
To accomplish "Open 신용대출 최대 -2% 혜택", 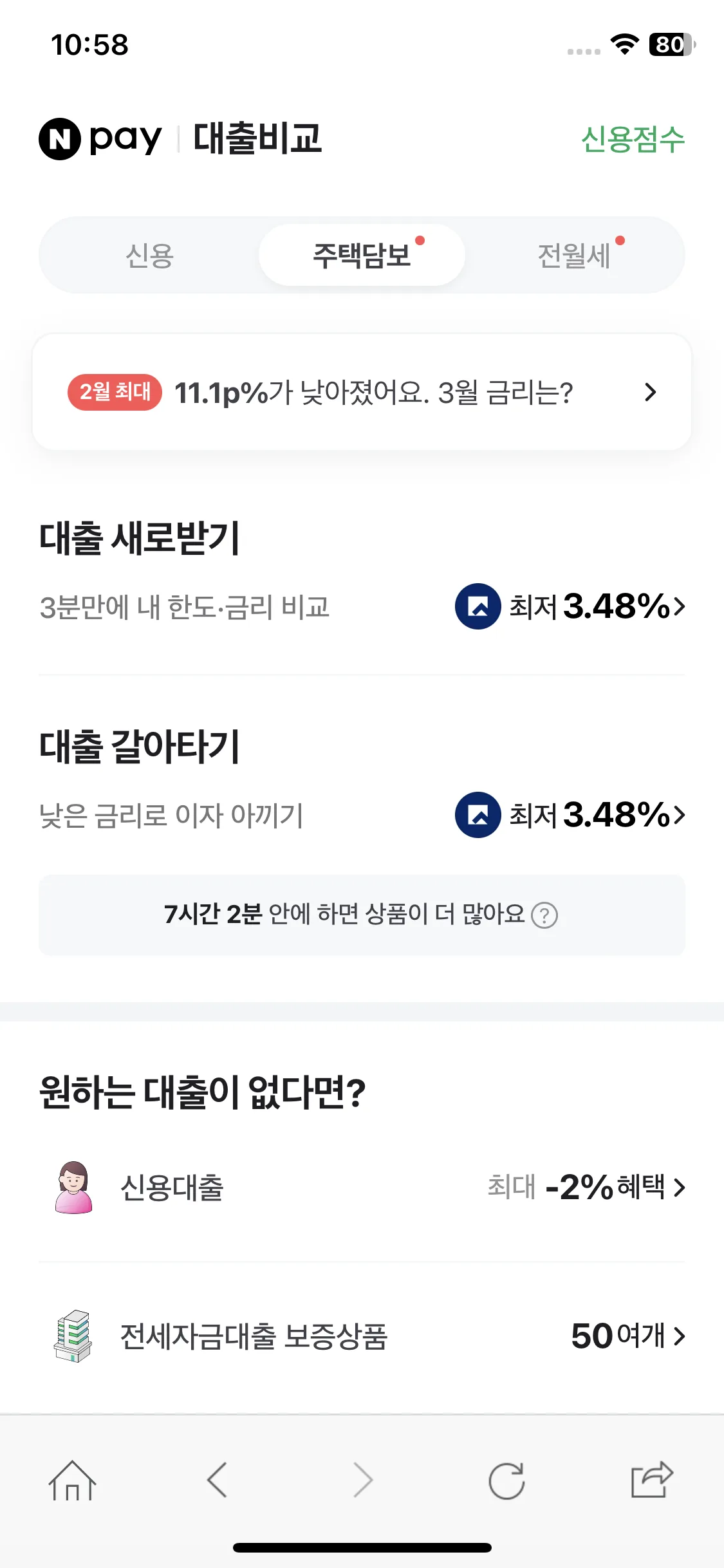I will pos(362,1187).
